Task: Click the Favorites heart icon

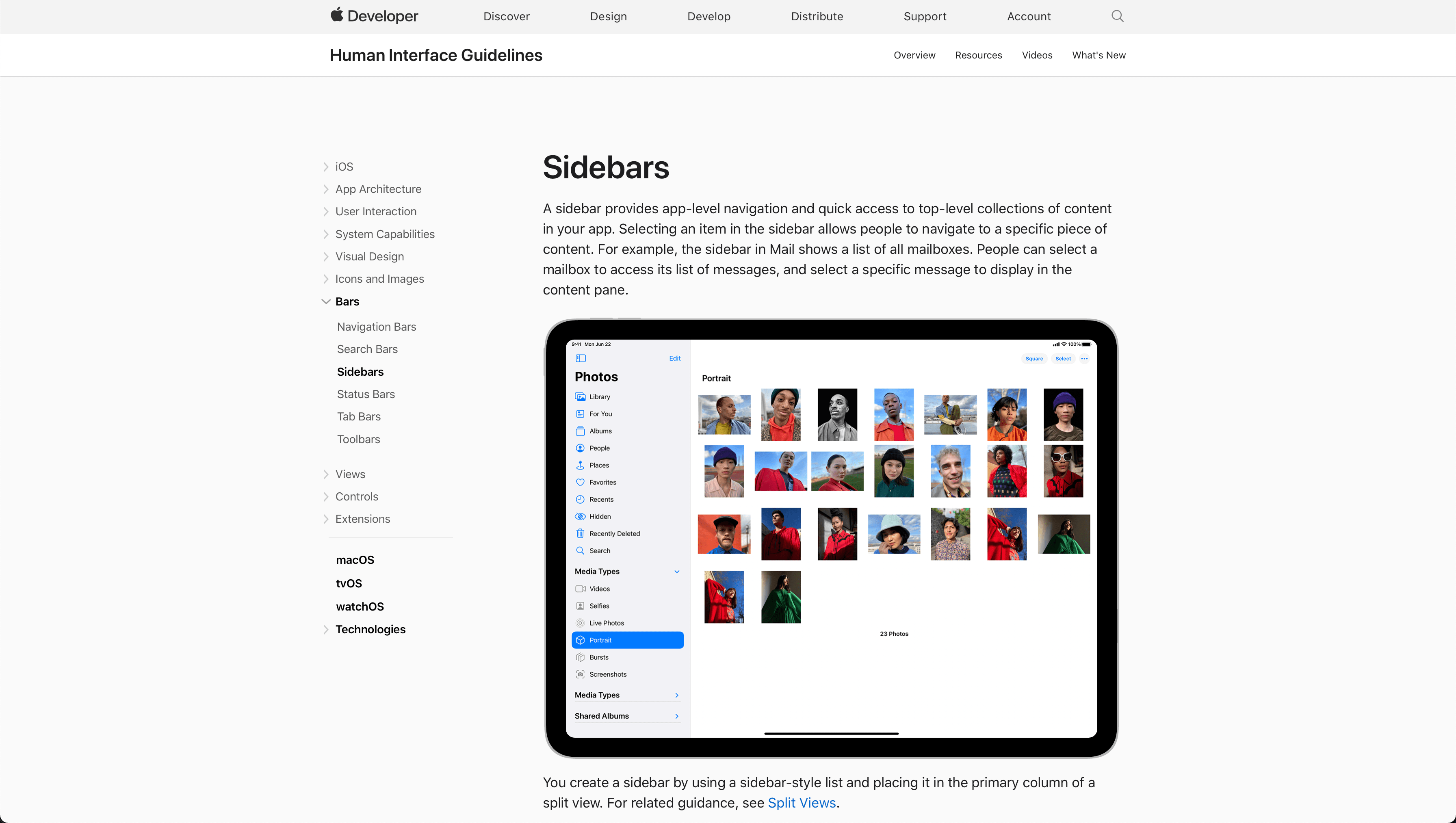Action: (580, 482)
